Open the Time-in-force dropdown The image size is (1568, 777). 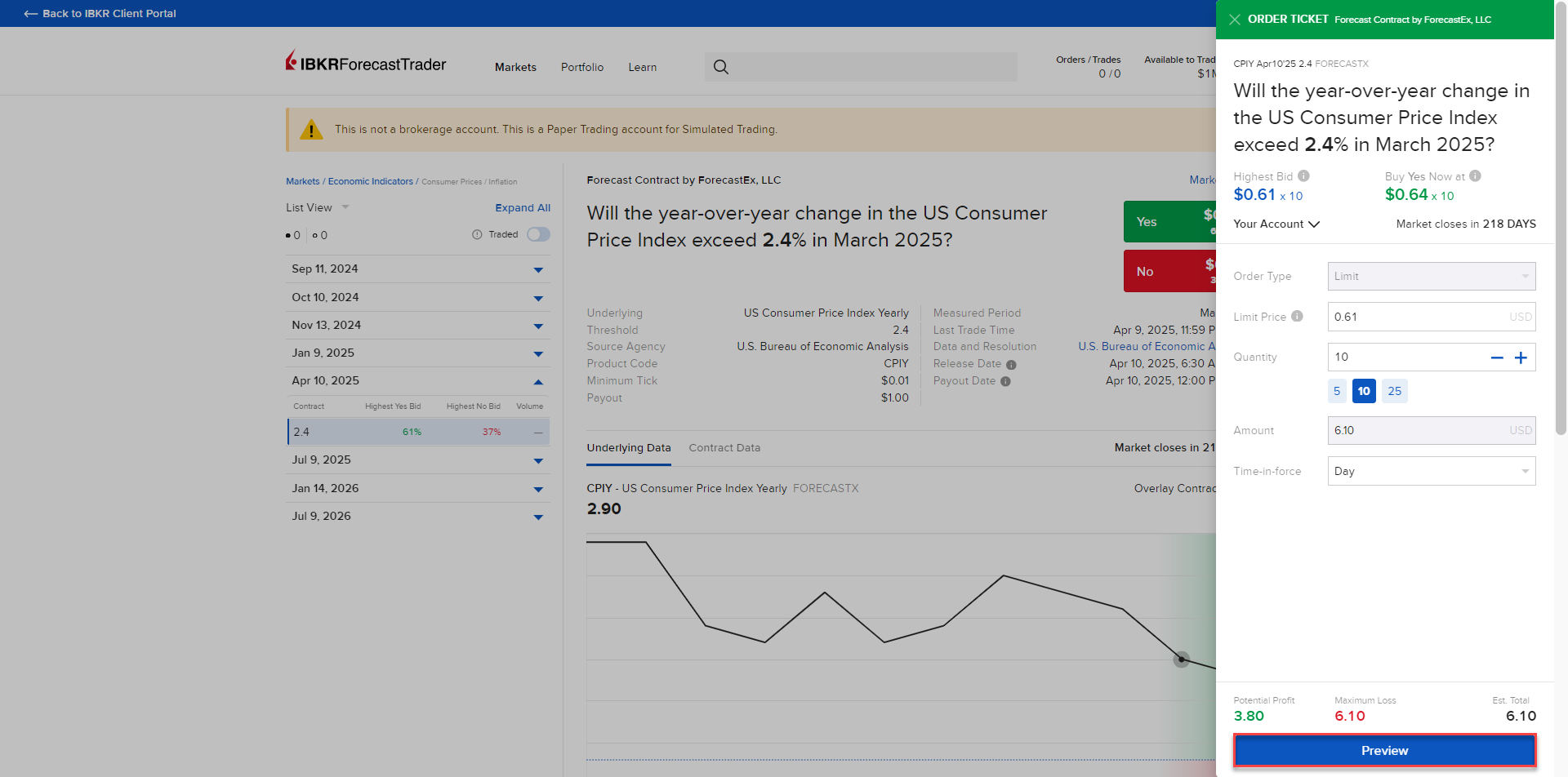pyautogui.click(x=1431, y=471)
